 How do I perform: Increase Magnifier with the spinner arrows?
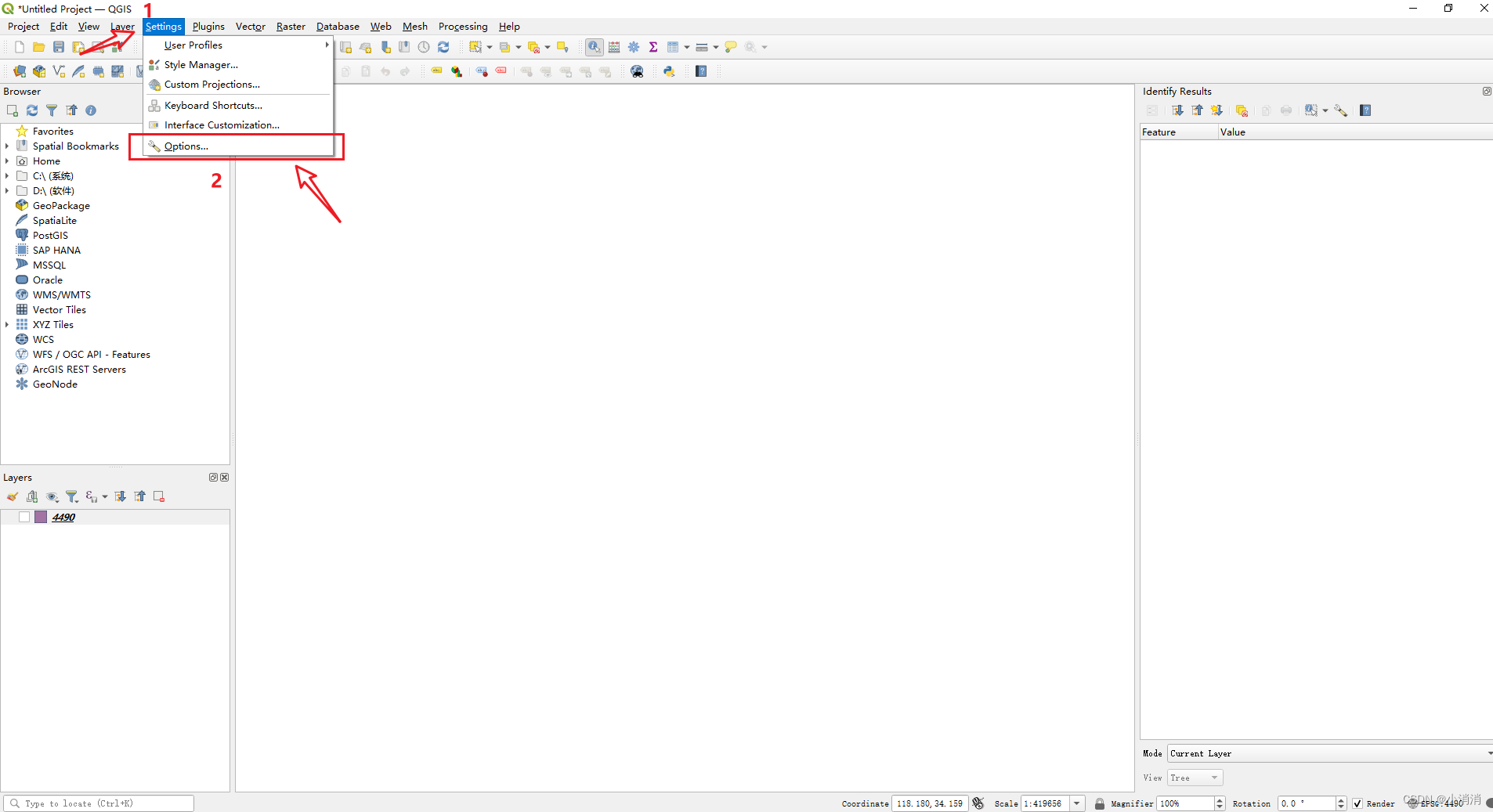(1220, 800)
